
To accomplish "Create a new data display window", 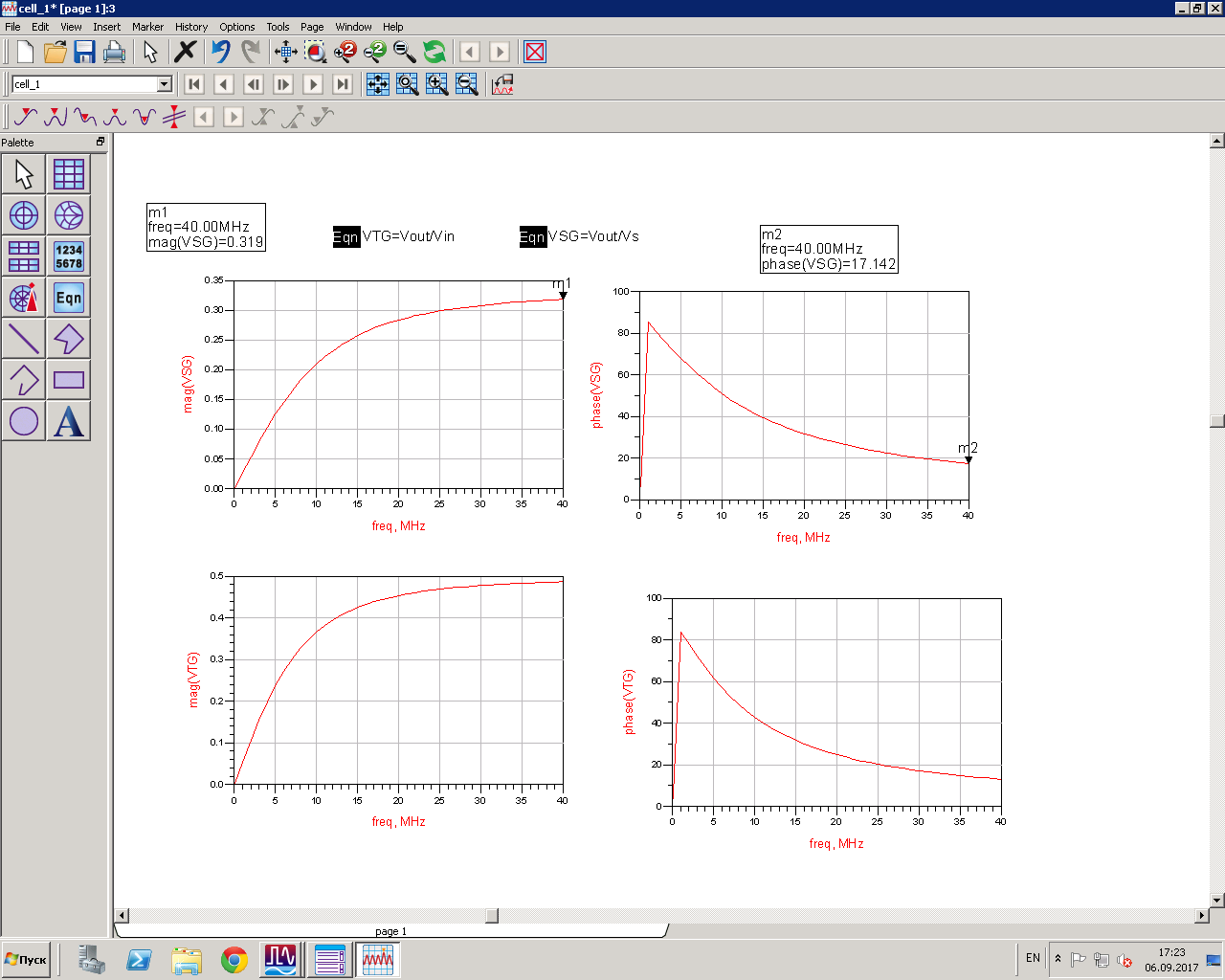I will 26,52.
